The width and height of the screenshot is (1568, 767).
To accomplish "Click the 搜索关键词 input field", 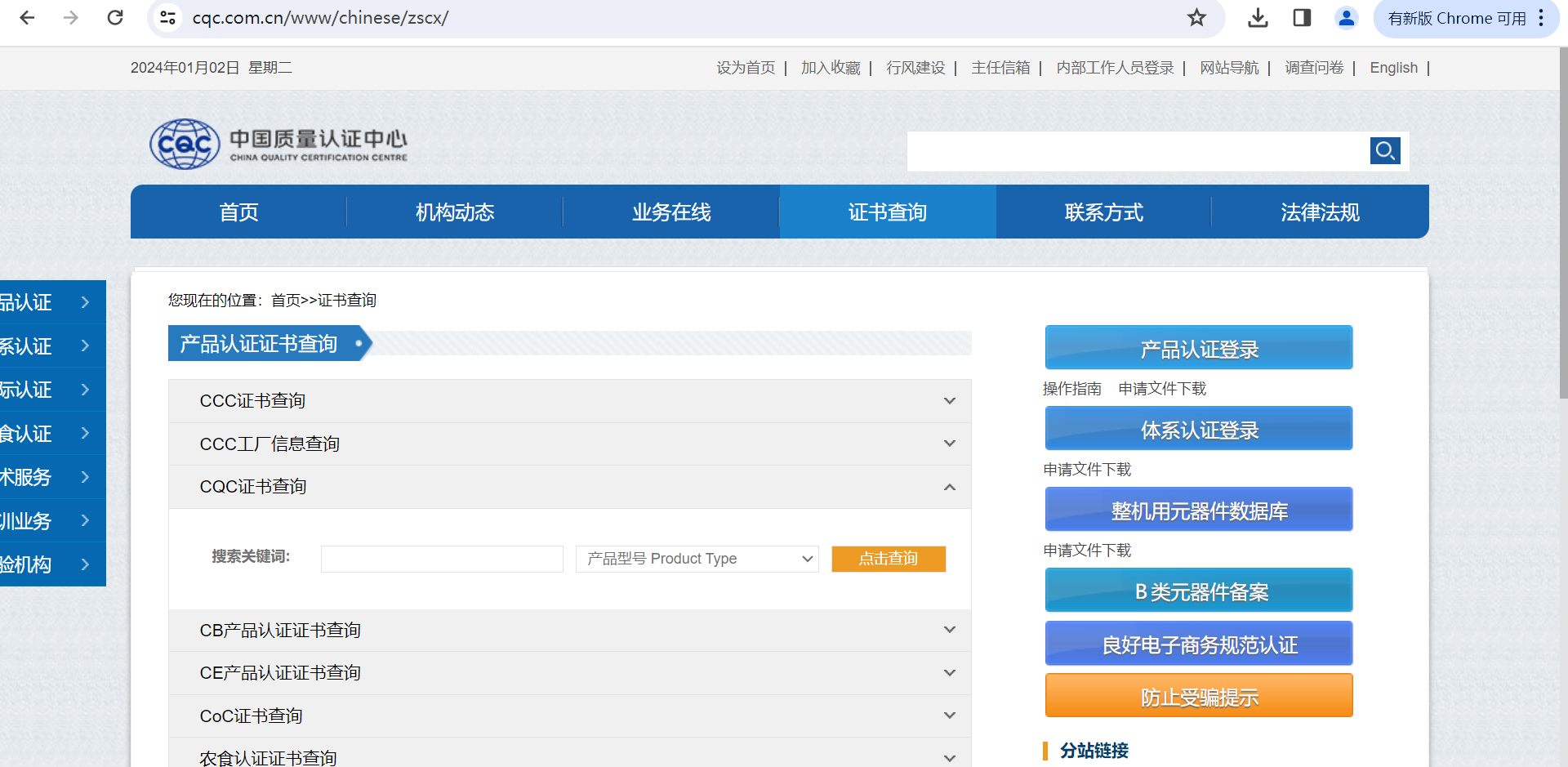I will point(442,559).
